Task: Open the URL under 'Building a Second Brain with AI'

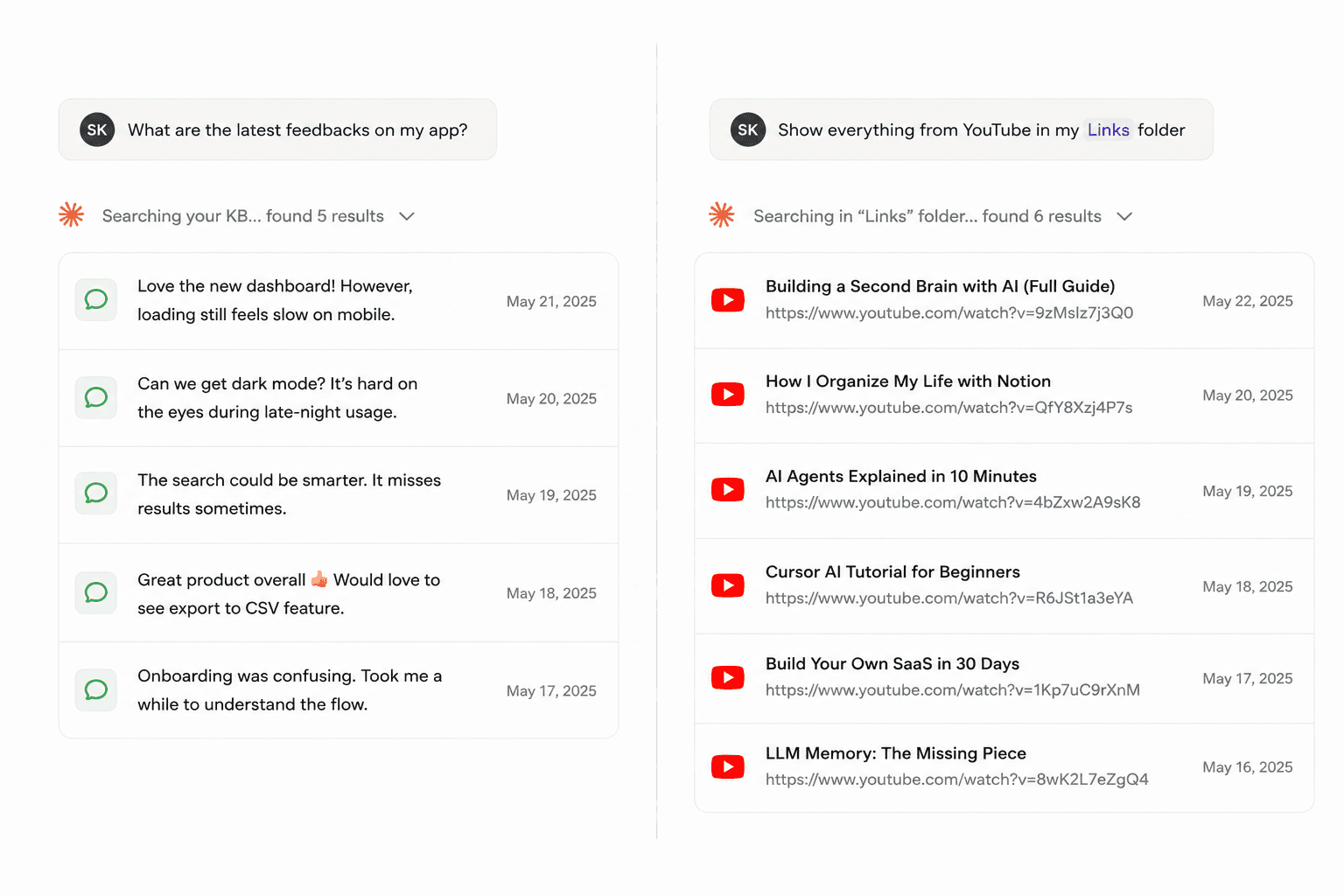Action: tap(949, 312)
